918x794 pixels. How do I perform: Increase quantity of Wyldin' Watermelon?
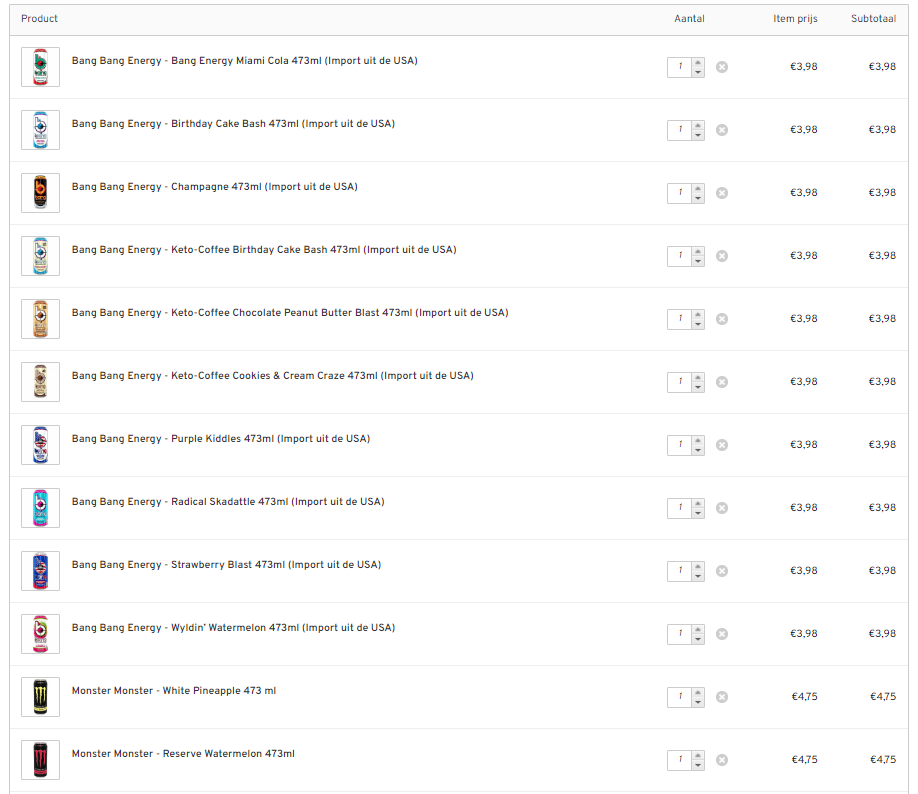698,629
